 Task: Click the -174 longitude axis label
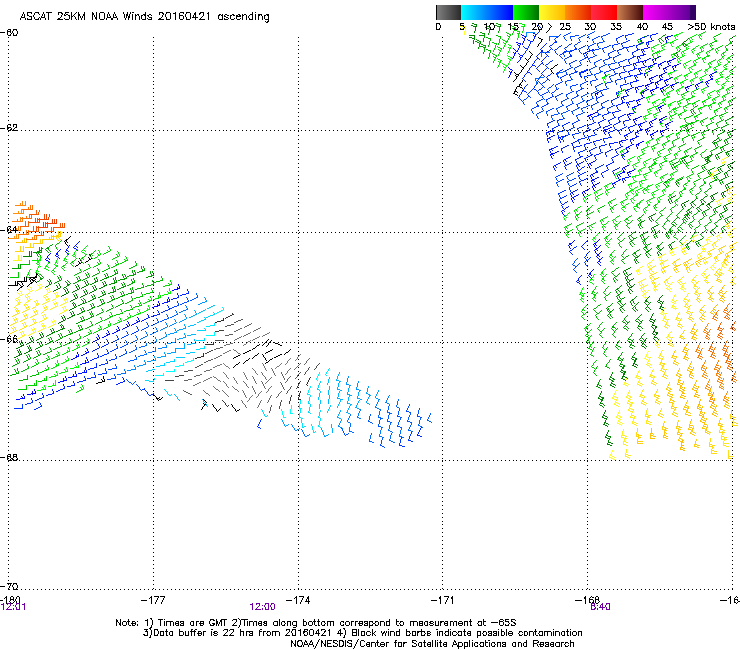pyautogui.click(x=298, y=600)
